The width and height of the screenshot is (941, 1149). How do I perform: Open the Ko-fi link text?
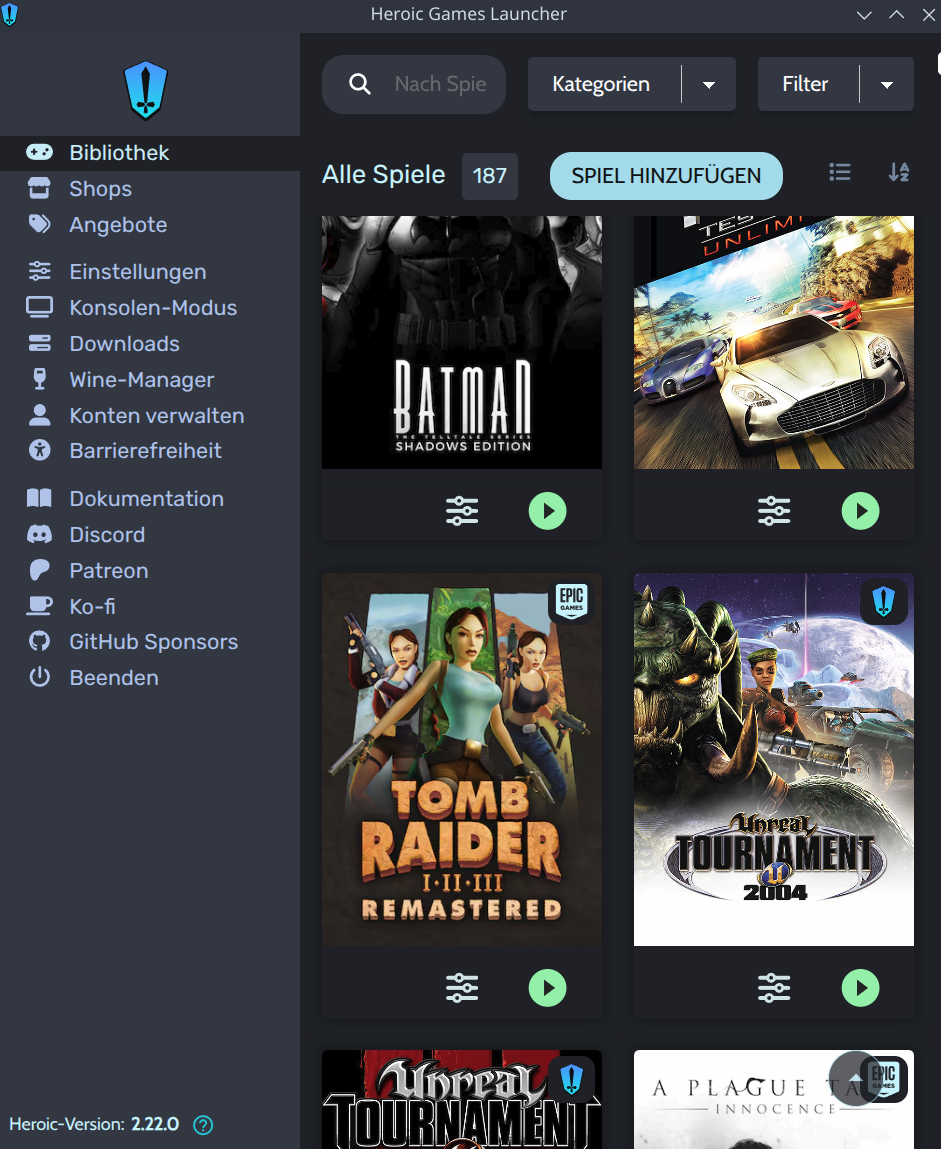coord(92,606)
